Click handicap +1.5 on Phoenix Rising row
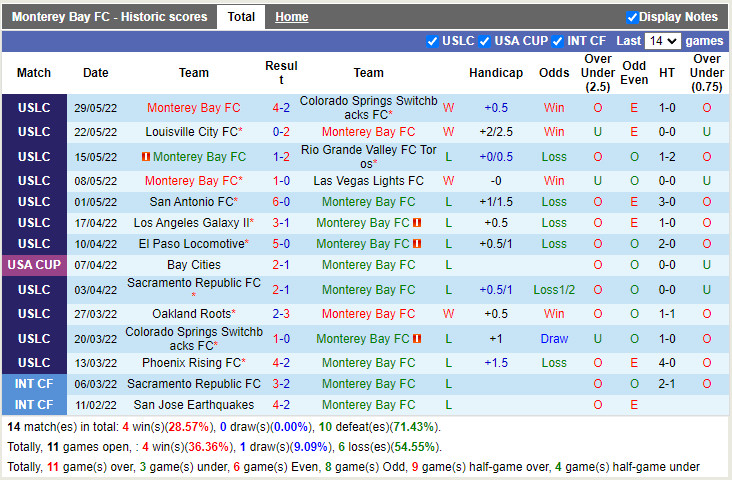Viewport: 732px width, 480px height. [496, 363]
